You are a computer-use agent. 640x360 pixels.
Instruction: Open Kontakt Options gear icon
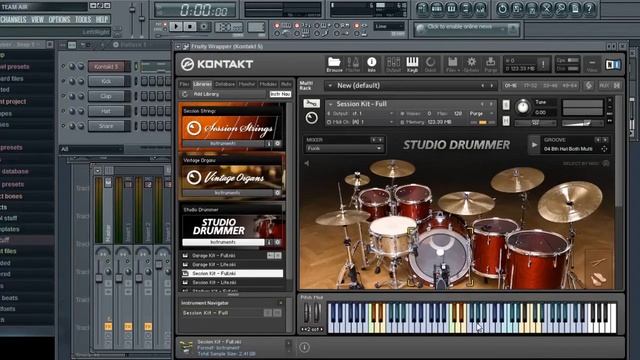[x=471, y=64]
